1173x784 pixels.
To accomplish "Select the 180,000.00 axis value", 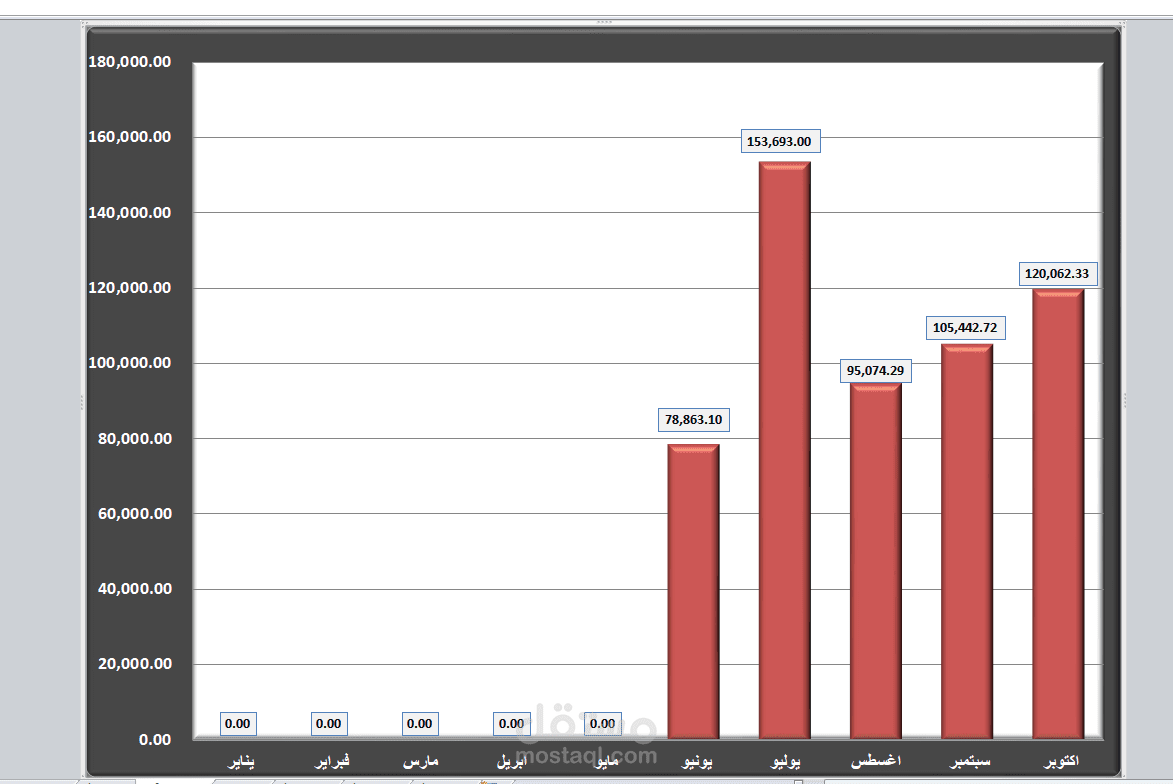I will click(129, 62).
